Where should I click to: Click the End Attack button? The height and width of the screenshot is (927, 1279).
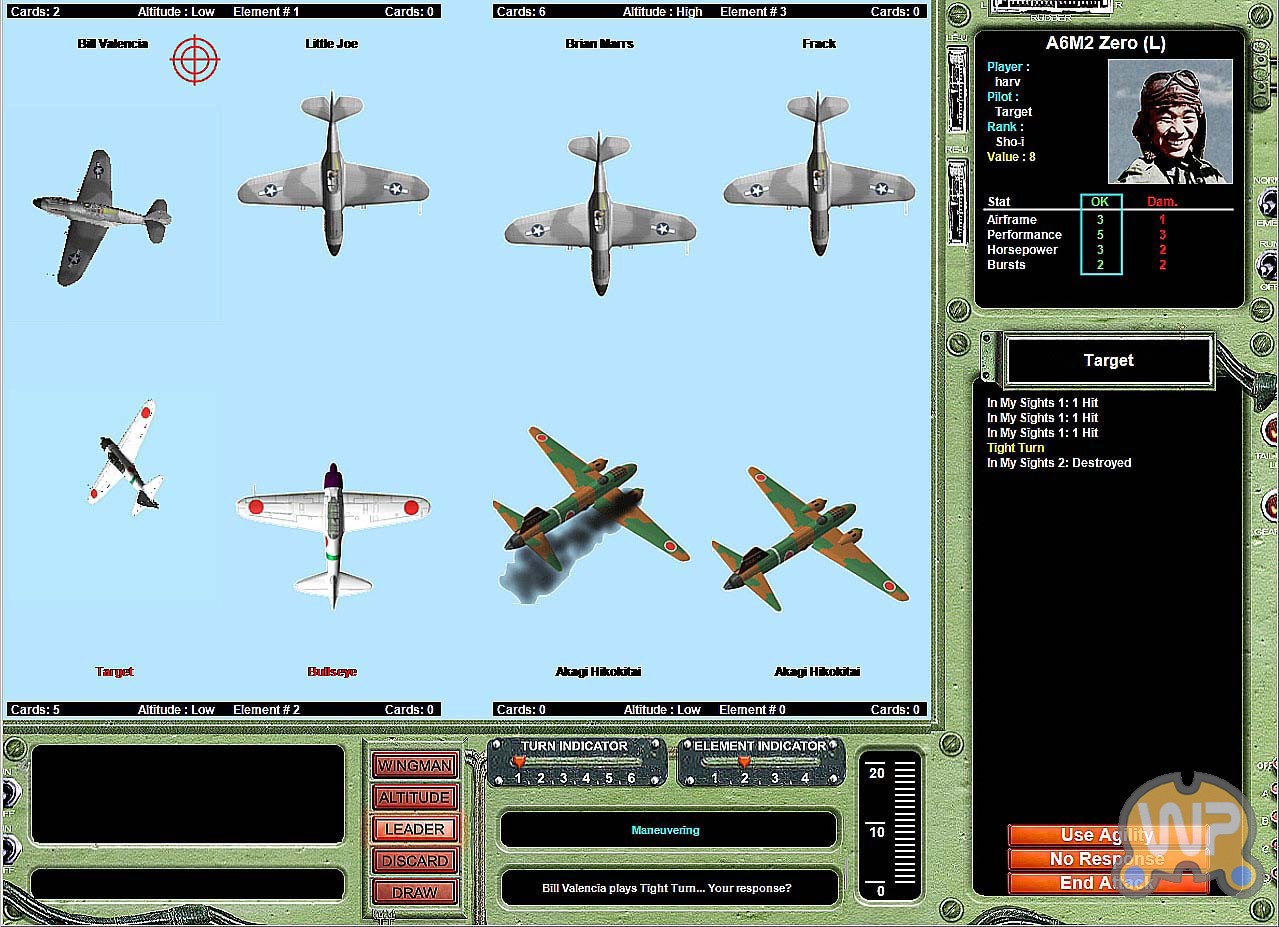click(1107, 883)
